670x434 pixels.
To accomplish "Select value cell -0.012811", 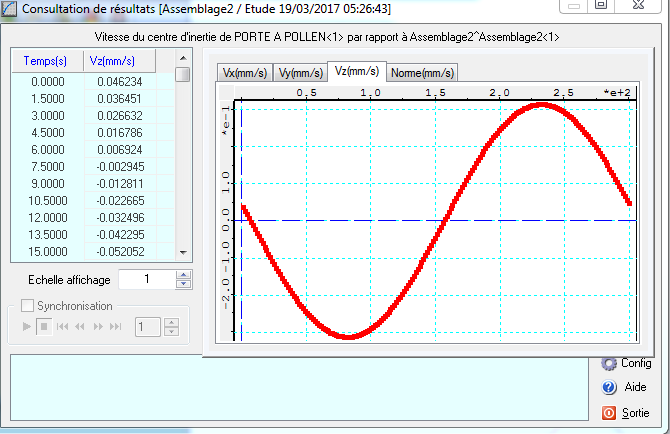I will point(120,184).
